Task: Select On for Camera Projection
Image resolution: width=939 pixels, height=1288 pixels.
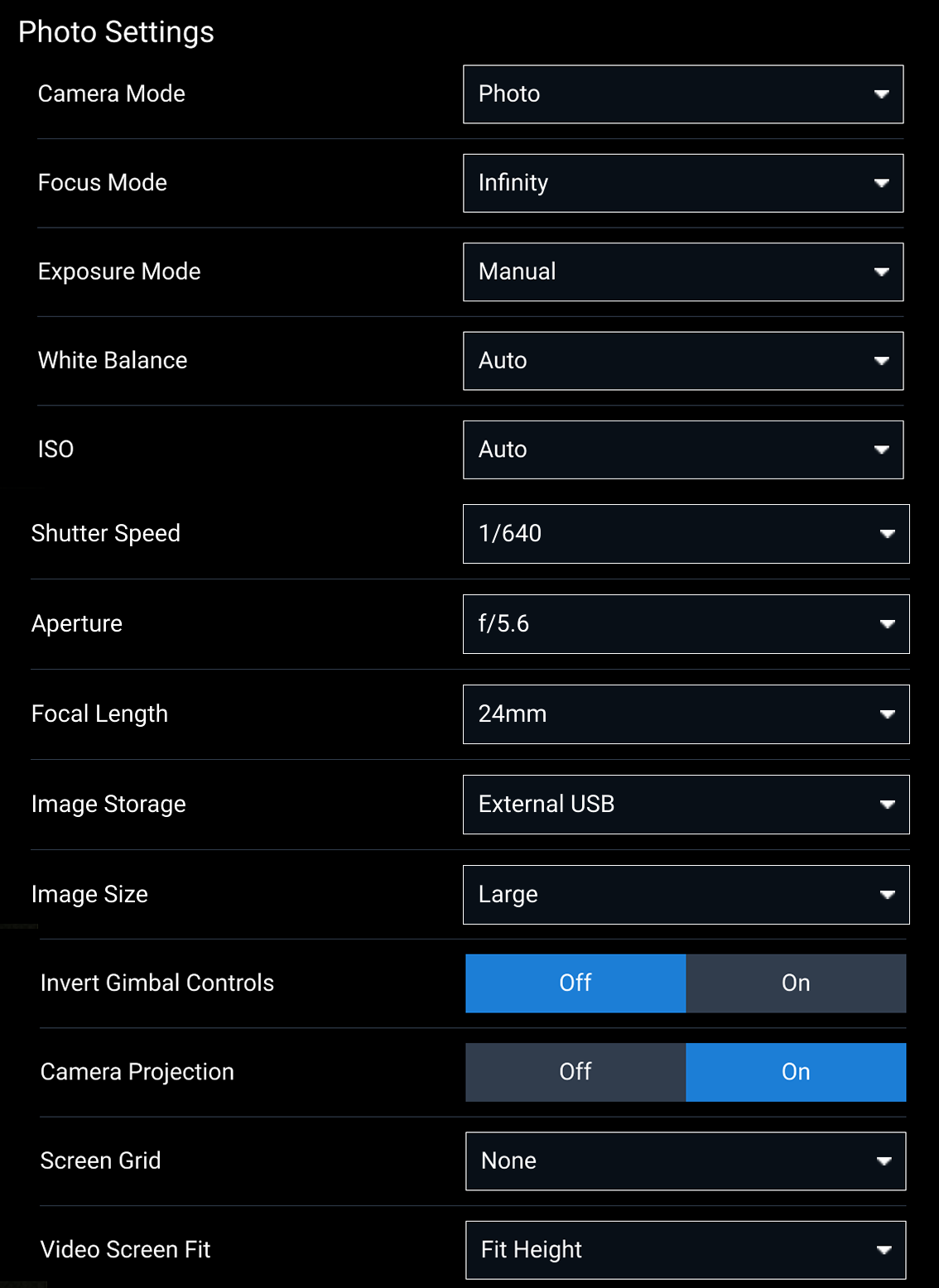Action: click(796, 1072)
